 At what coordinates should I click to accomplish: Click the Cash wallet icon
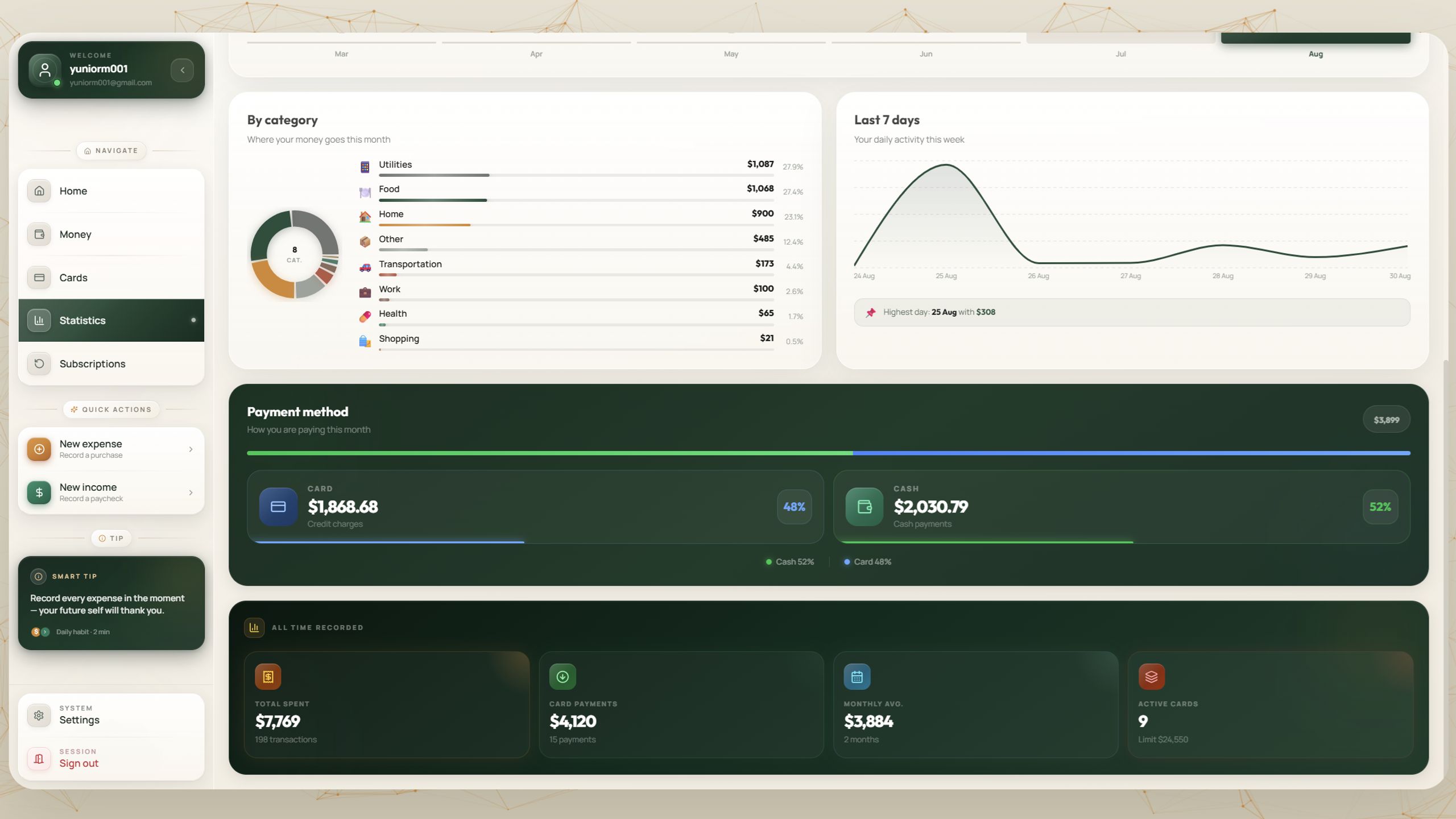point(864,507)
